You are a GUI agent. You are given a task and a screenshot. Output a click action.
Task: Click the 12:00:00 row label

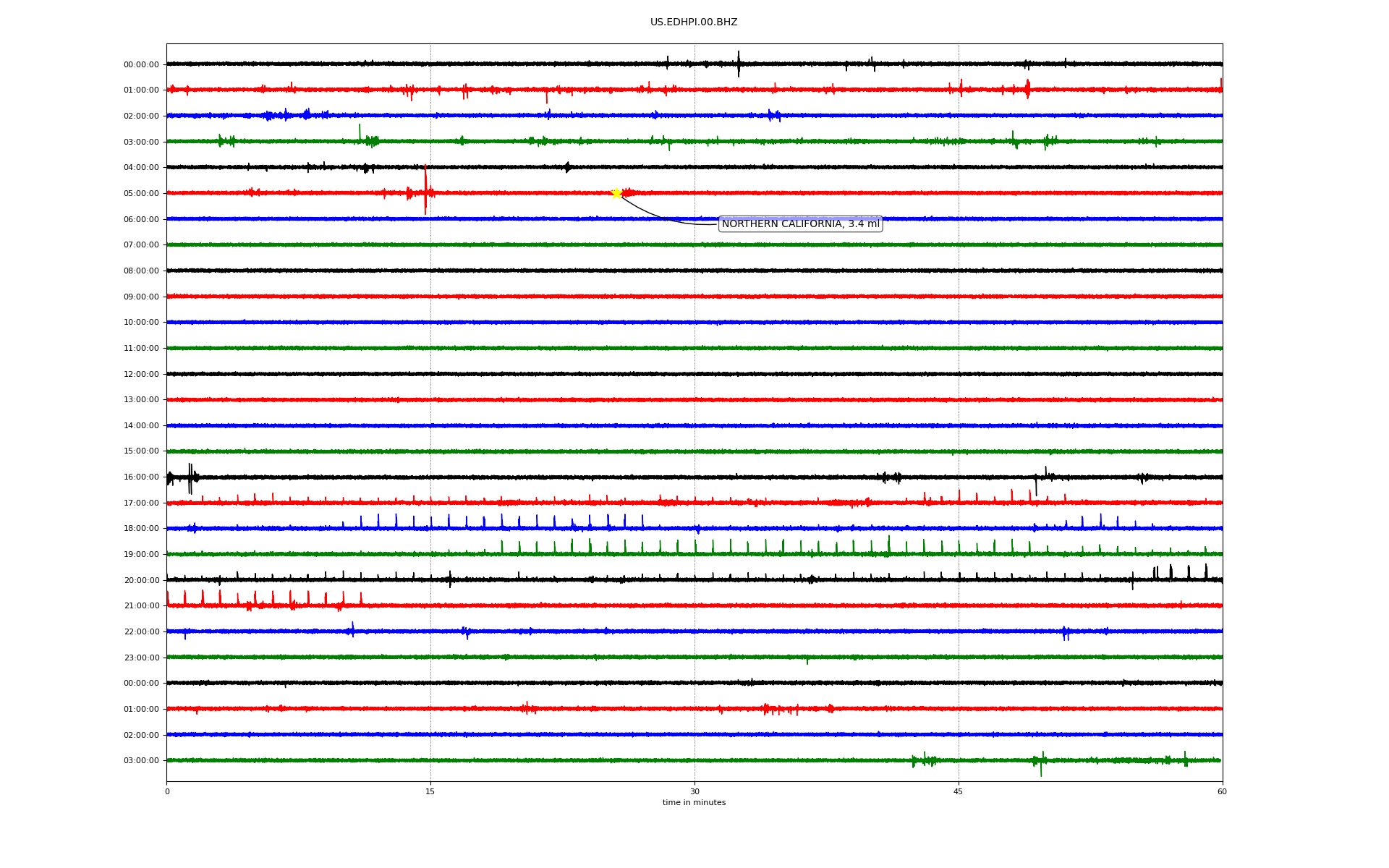click(141, 374)
